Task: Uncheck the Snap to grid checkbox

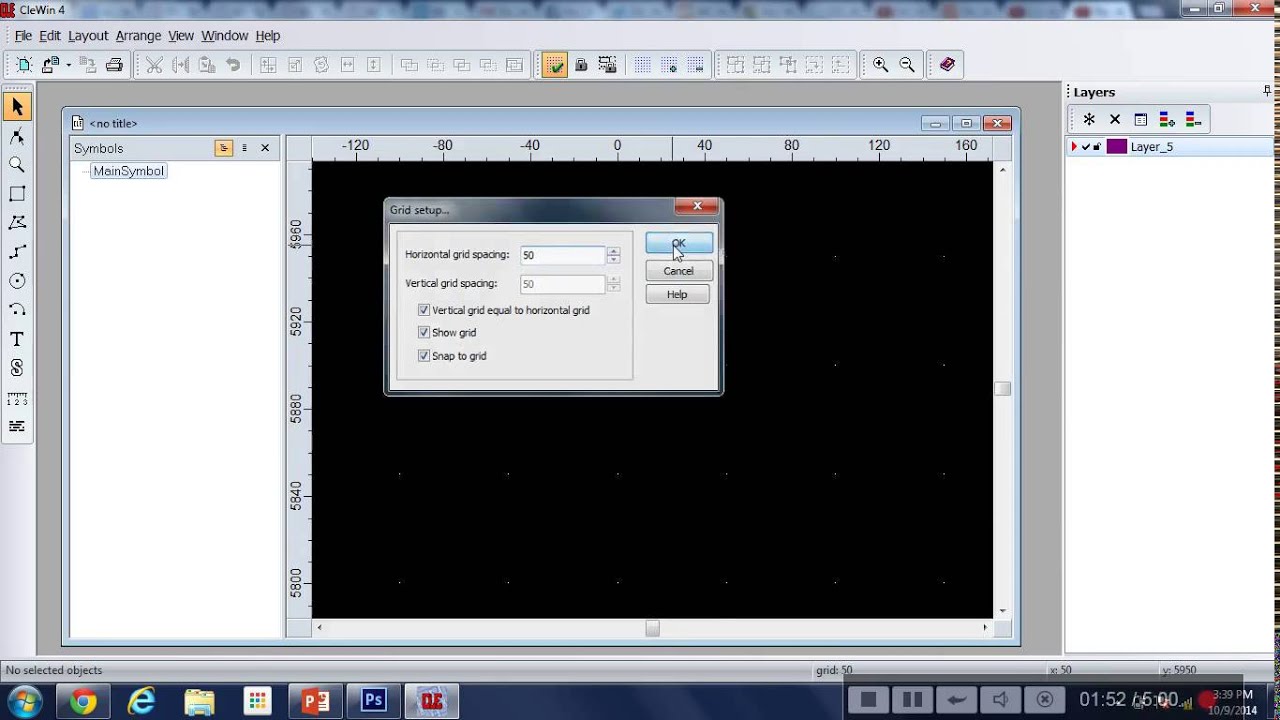Action: coord(424,355)
